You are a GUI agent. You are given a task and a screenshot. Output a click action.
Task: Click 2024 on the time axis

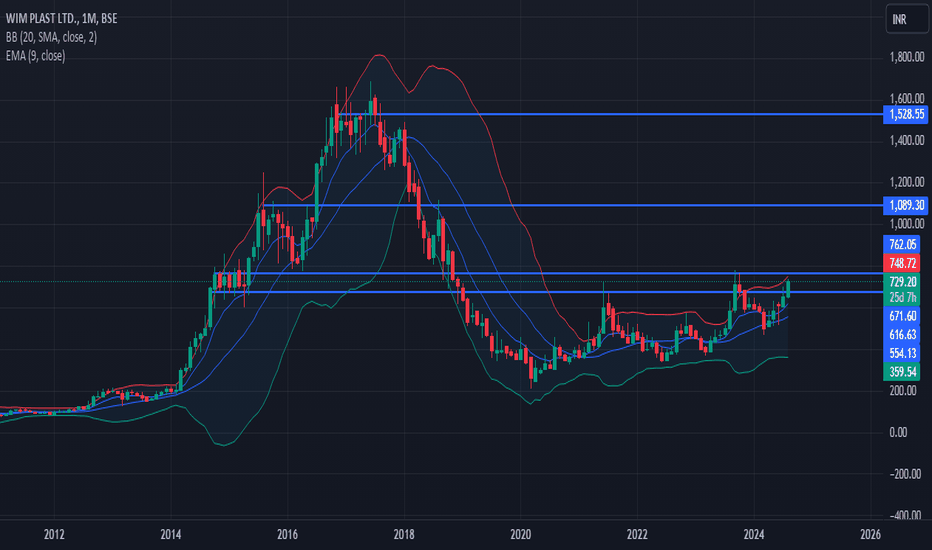754,534
